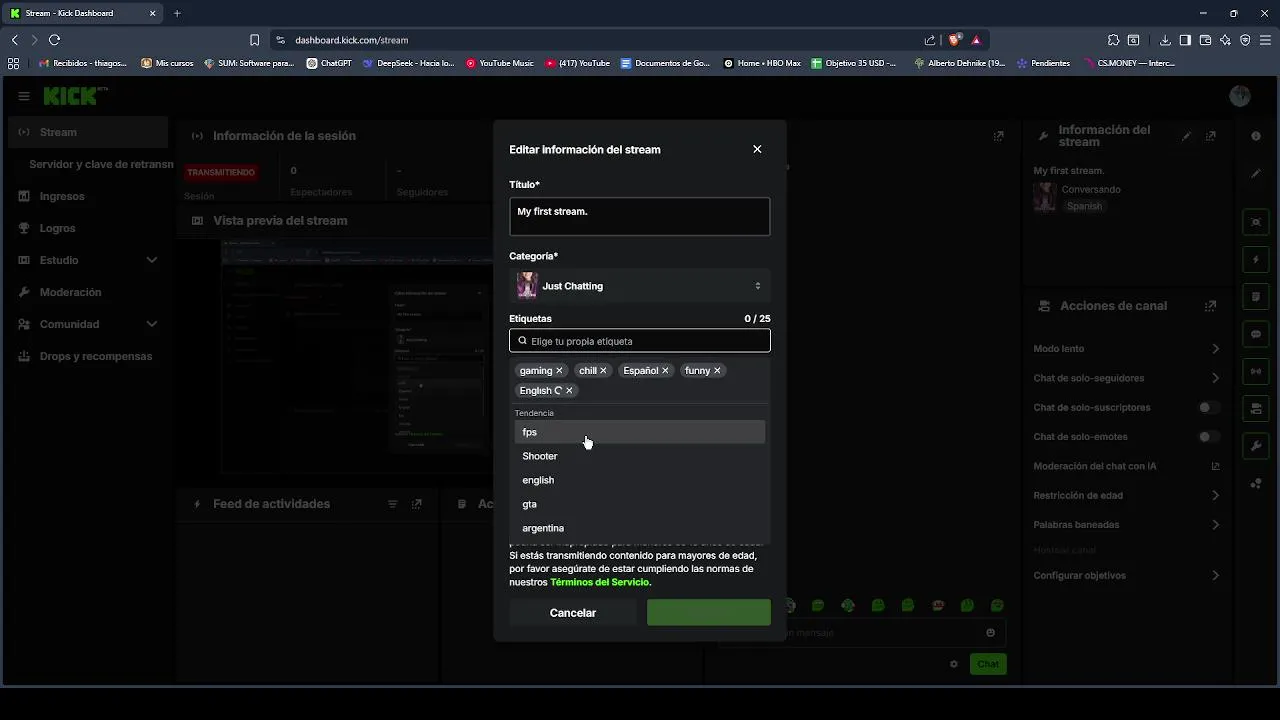Select the Shooter trending tag
The image size is (1280, 720).
pyautogui.click(x=639, y=456)
